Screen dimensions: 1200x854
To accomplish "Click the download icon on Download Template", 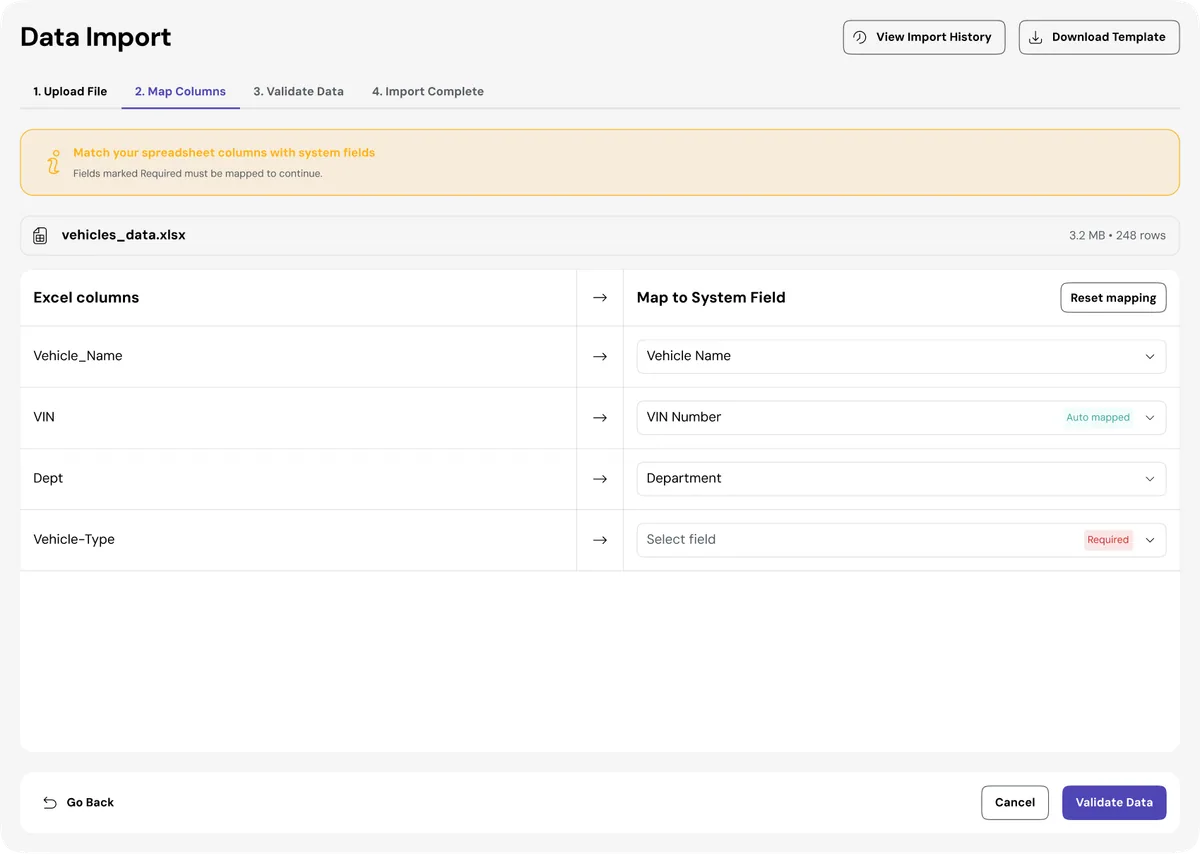I will 1034,37.
